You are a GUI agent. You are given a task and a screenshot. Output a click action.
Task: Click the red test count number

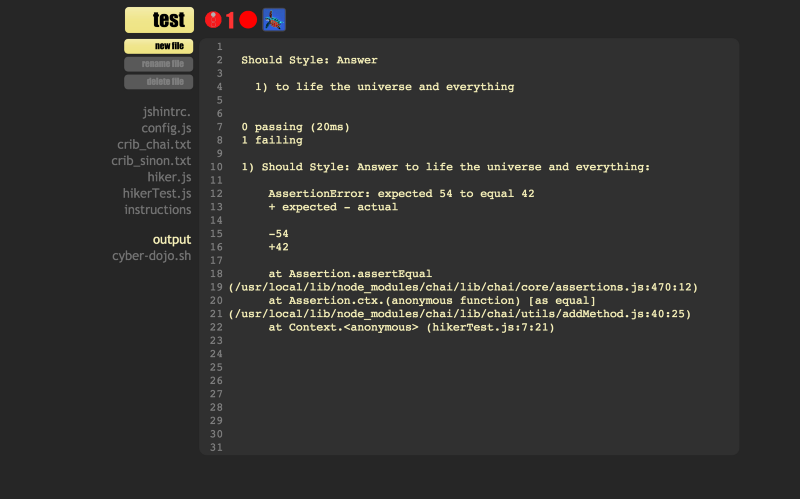(230, 20)
